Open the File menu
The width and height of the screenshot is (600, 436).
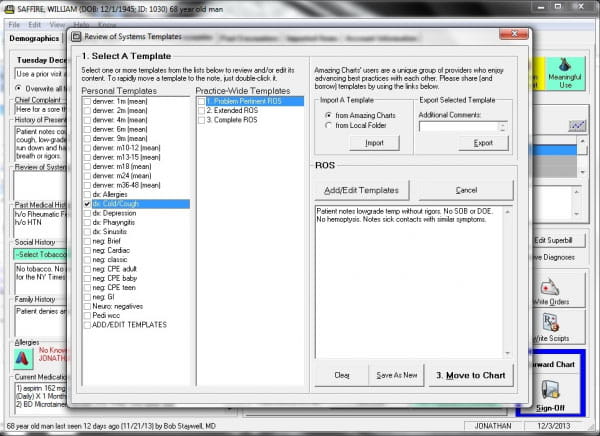pyautogui.click(x=14, y=25)
